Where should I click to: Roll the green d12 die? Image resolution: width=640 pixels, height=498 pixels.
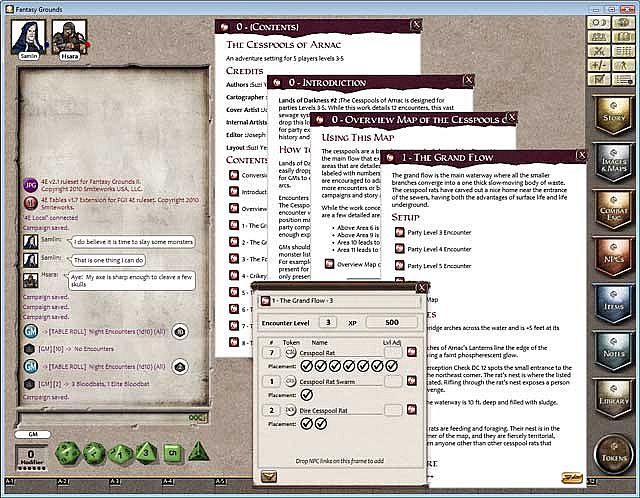(x=94, y=453)
